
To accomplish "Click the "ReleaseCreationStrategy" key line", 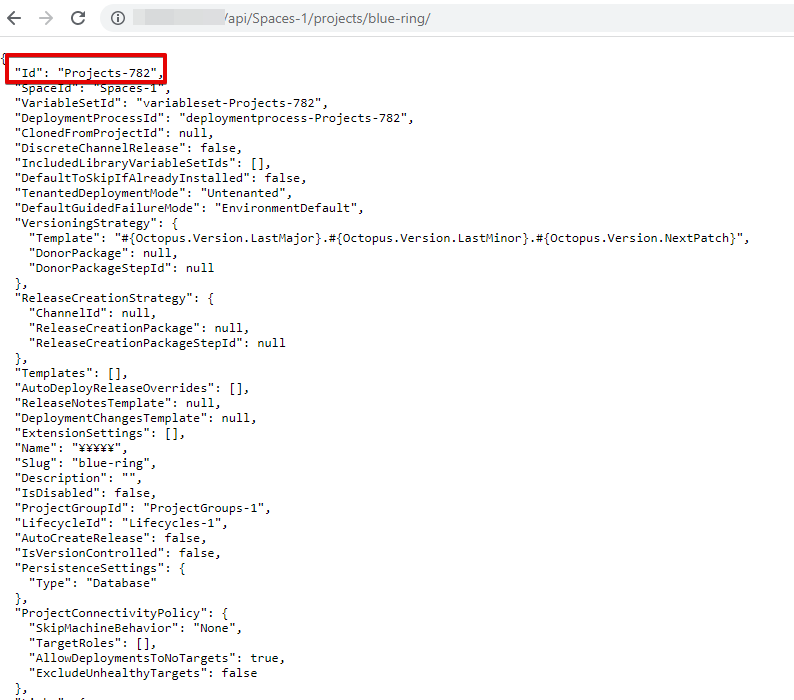I will tap(114, 298).
